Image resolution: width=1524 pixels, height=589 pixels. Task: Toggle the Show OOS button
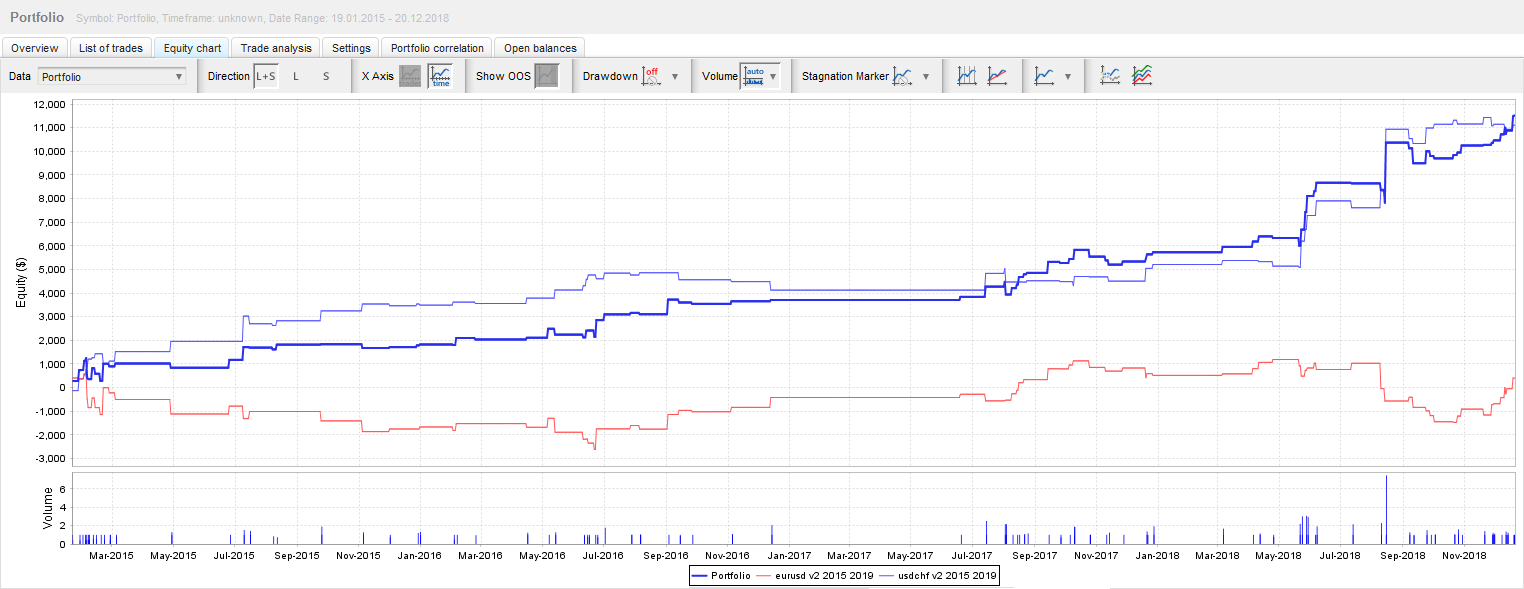tap(547, 76)
